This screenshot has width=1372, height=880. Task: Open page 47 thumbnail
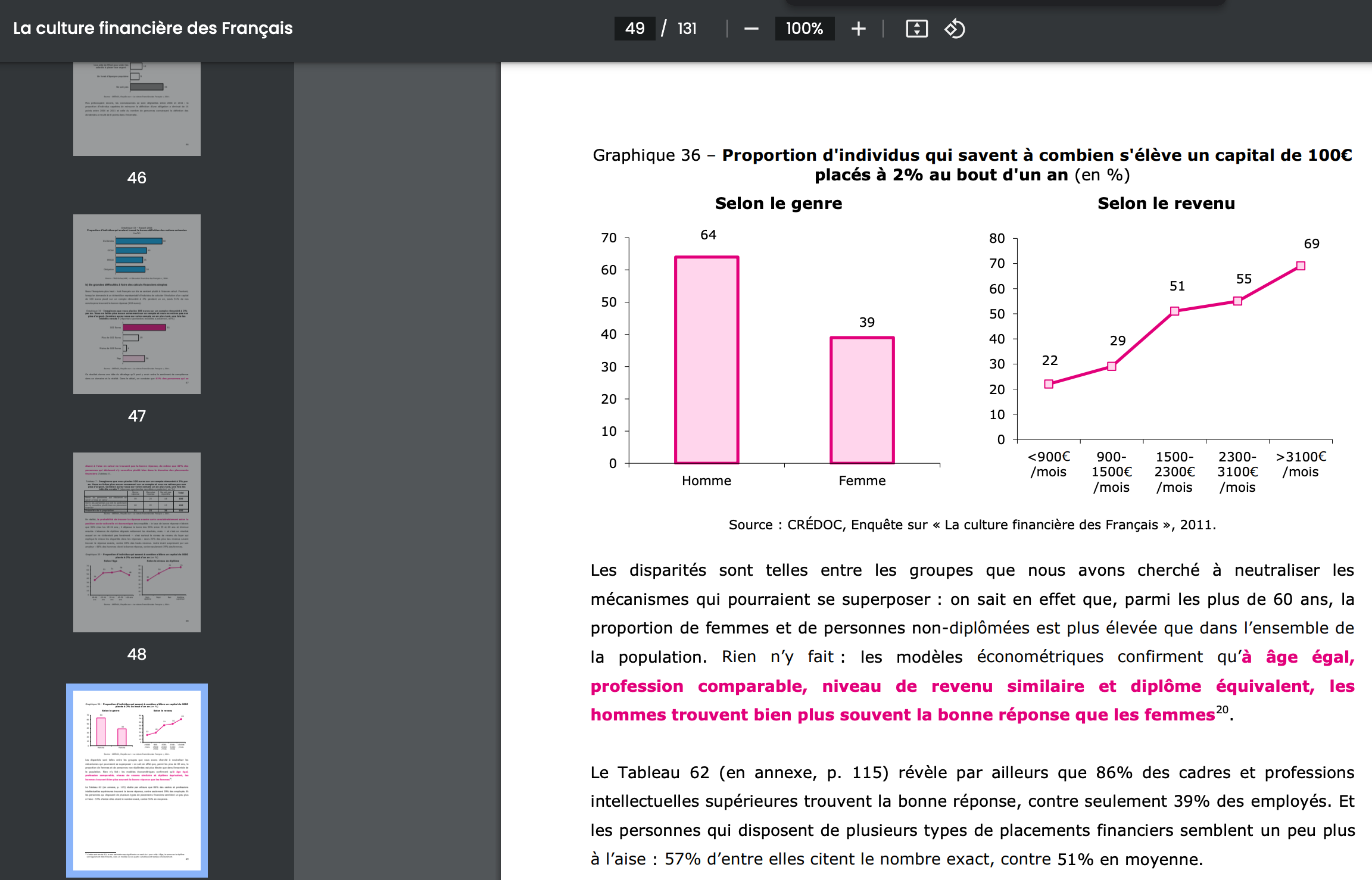[137, 304]
